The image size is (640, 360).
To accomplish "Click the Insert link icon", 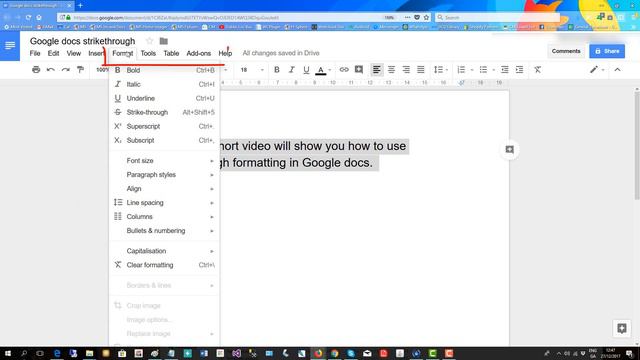I will [x=344, y=70].
